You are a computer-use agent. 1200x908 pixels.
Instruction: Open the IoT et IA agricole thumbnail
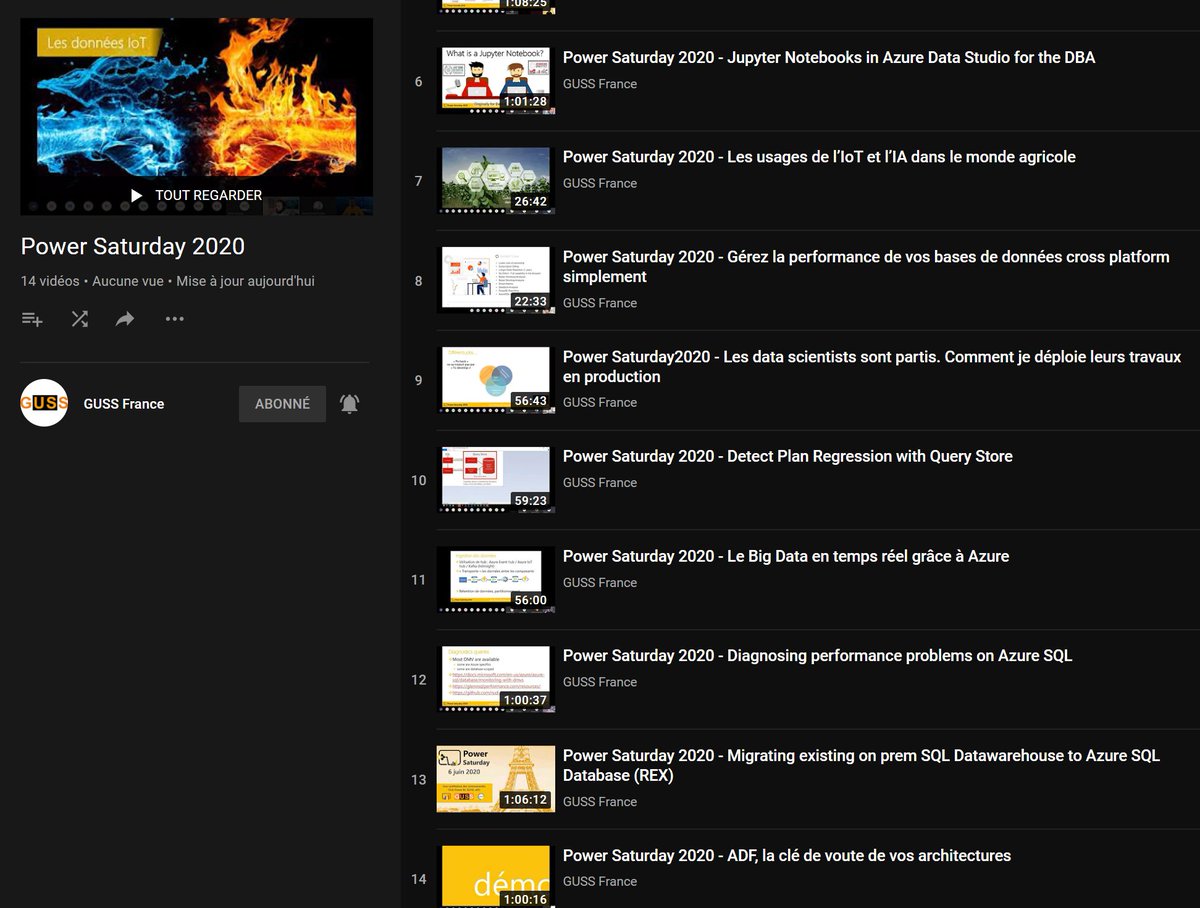[496, 181]
